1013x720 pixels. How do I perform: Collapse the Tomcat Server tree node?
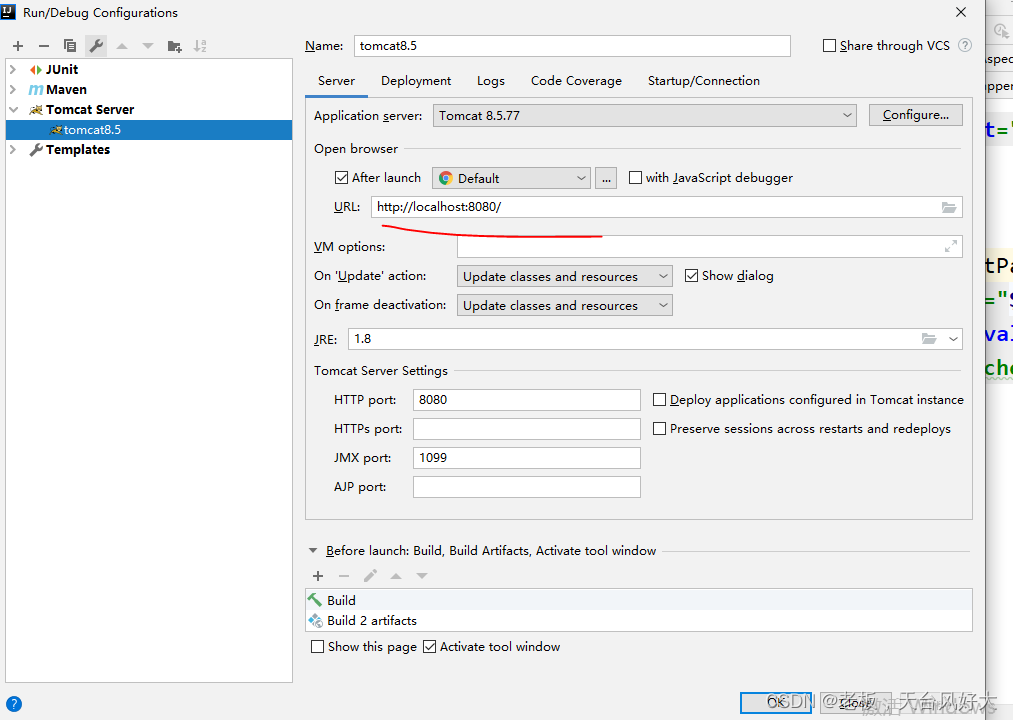coord(13,110)
